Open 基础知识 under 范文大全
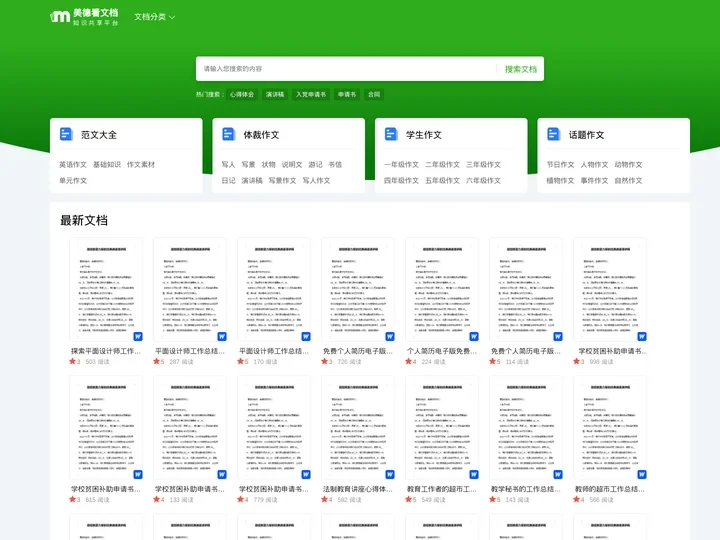The image size is (720, 540). (107, 164)
